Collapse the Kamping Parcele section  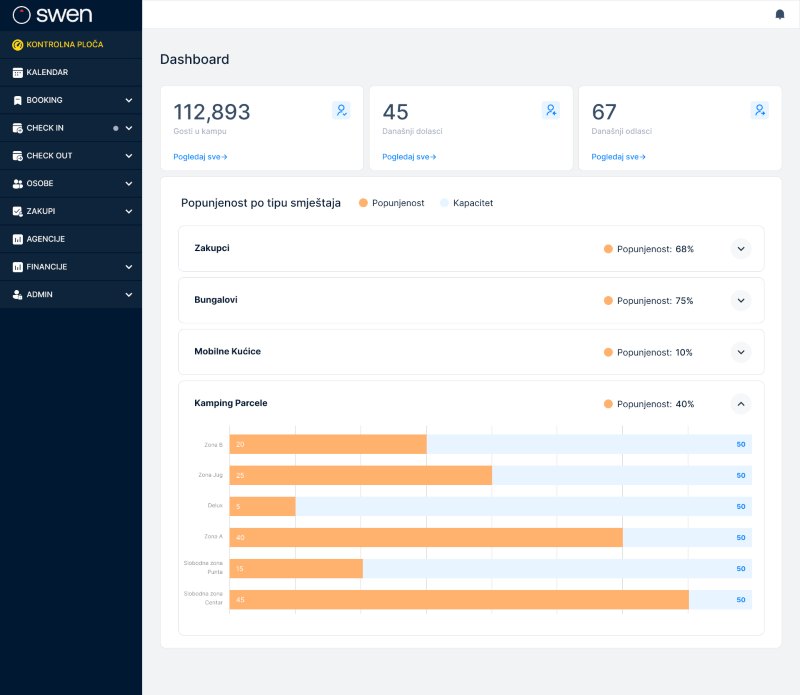click(x=740, y=404)
